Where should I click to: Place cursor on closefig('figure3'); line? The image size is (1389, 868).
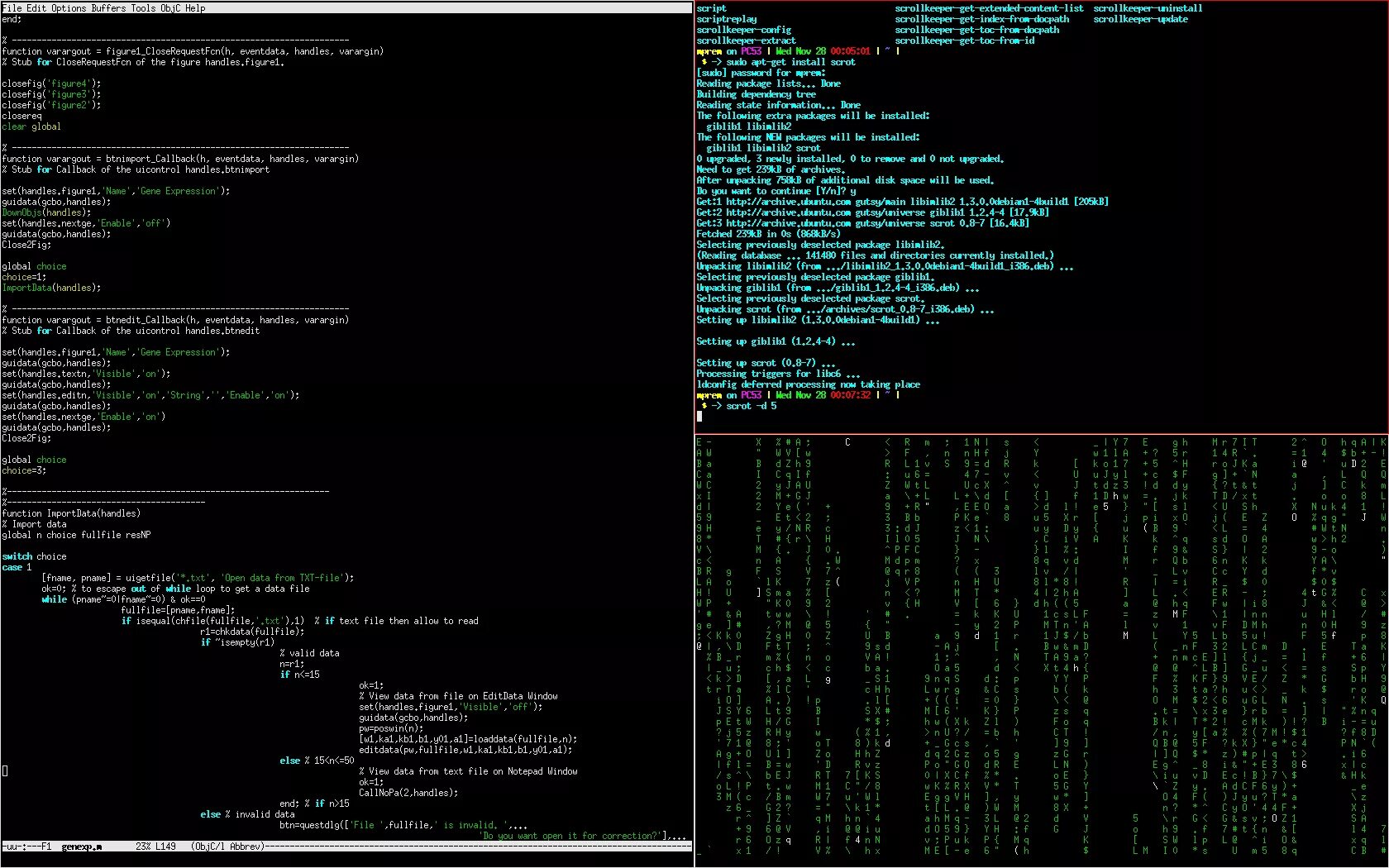click(x=51, y=94)
